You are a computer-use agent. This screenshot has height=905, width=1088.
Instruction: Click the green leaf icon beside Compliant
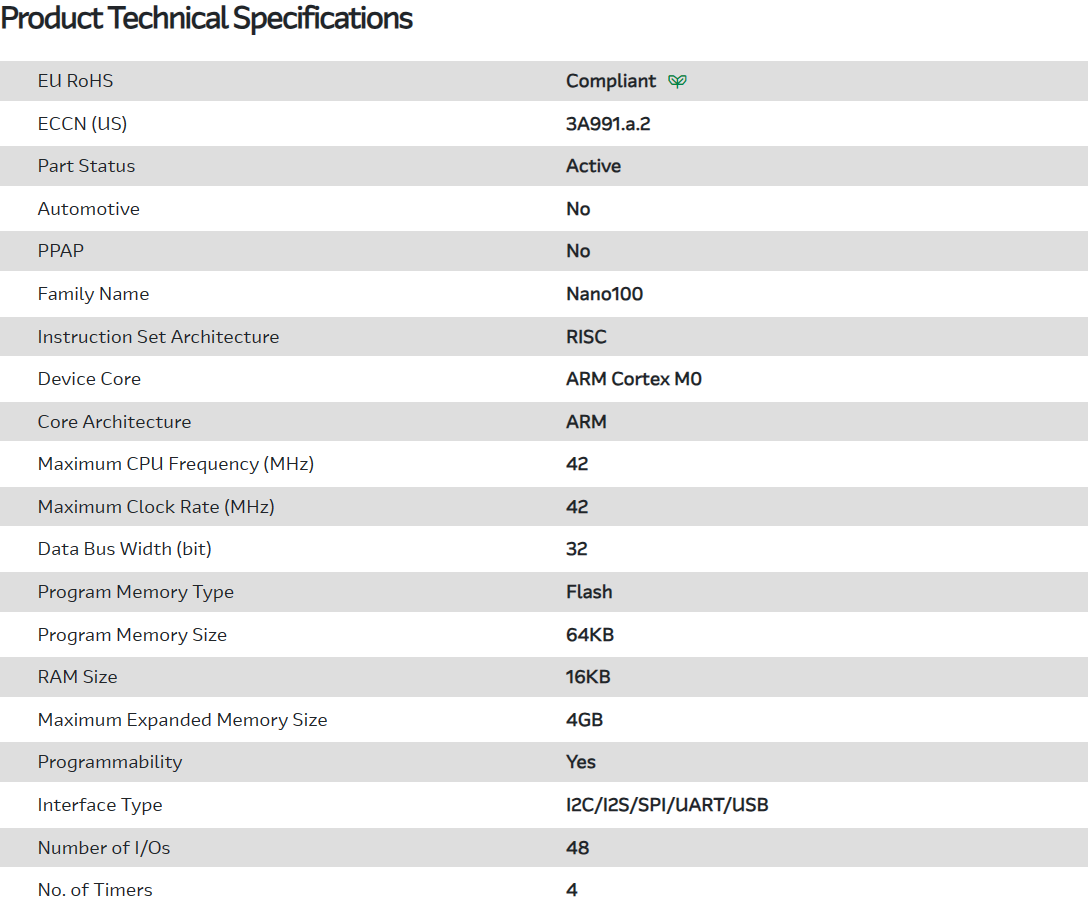point(677,81)
